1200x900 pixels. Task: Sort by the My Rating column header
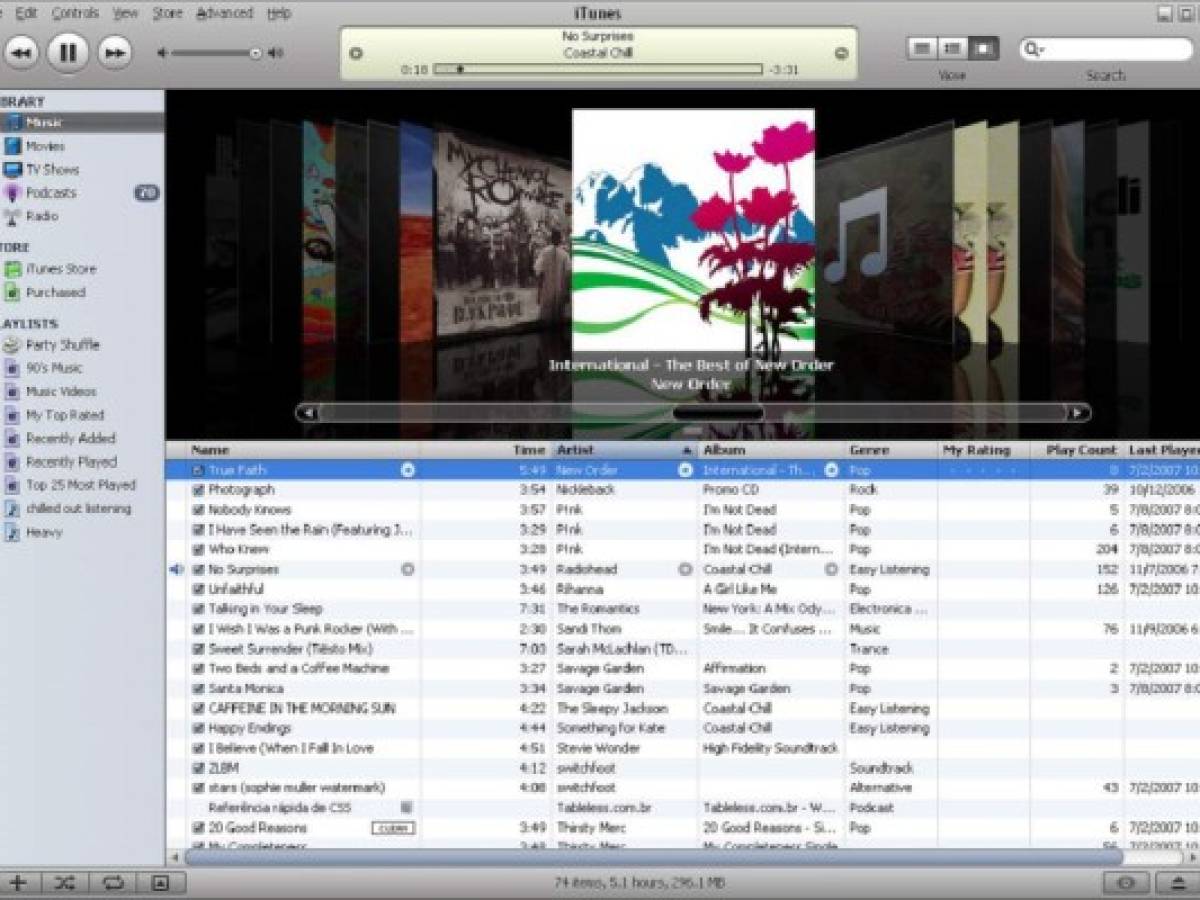984,450
